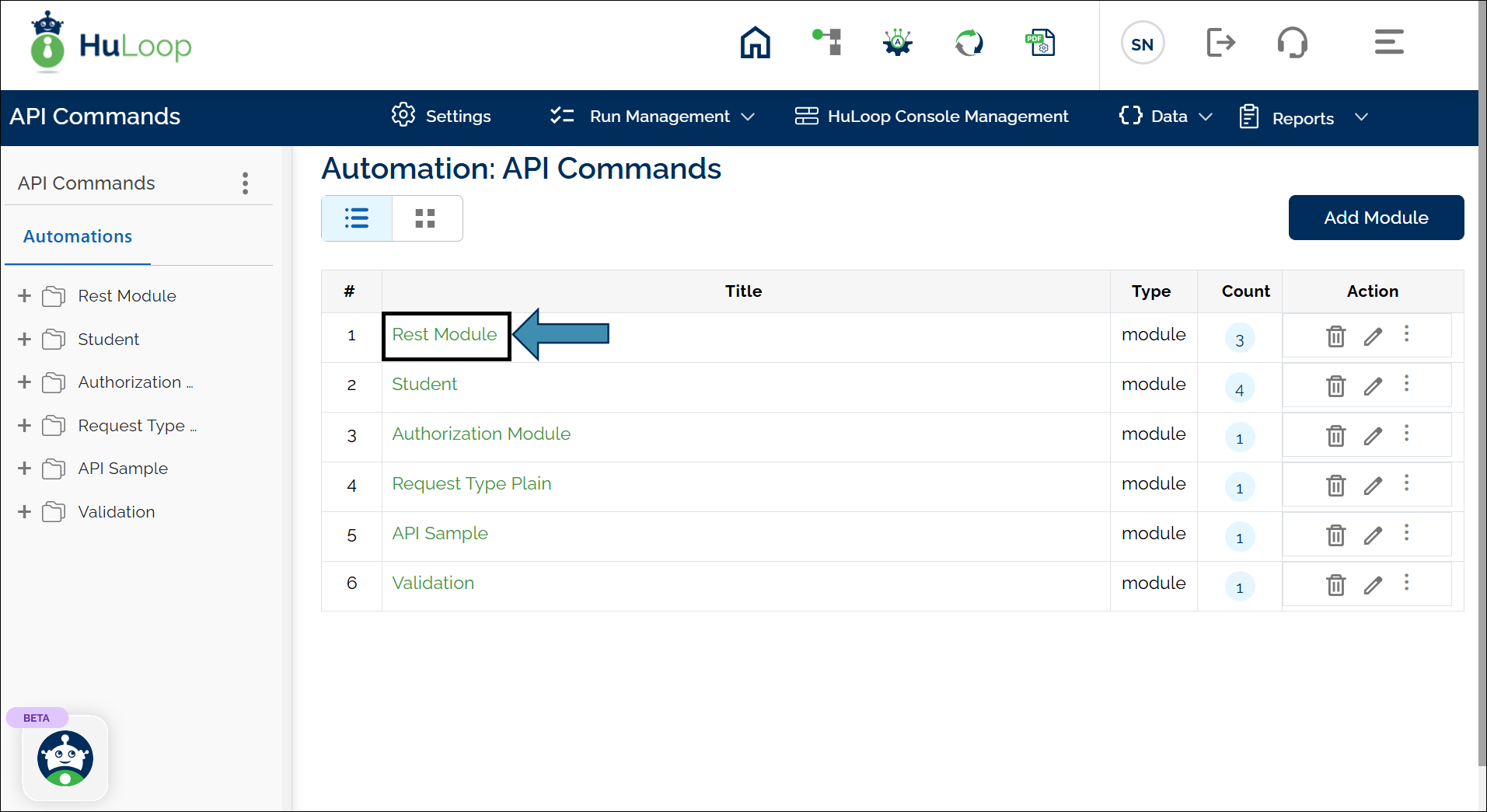Expand the Rest Module tree folder

[x=24, y=296]
